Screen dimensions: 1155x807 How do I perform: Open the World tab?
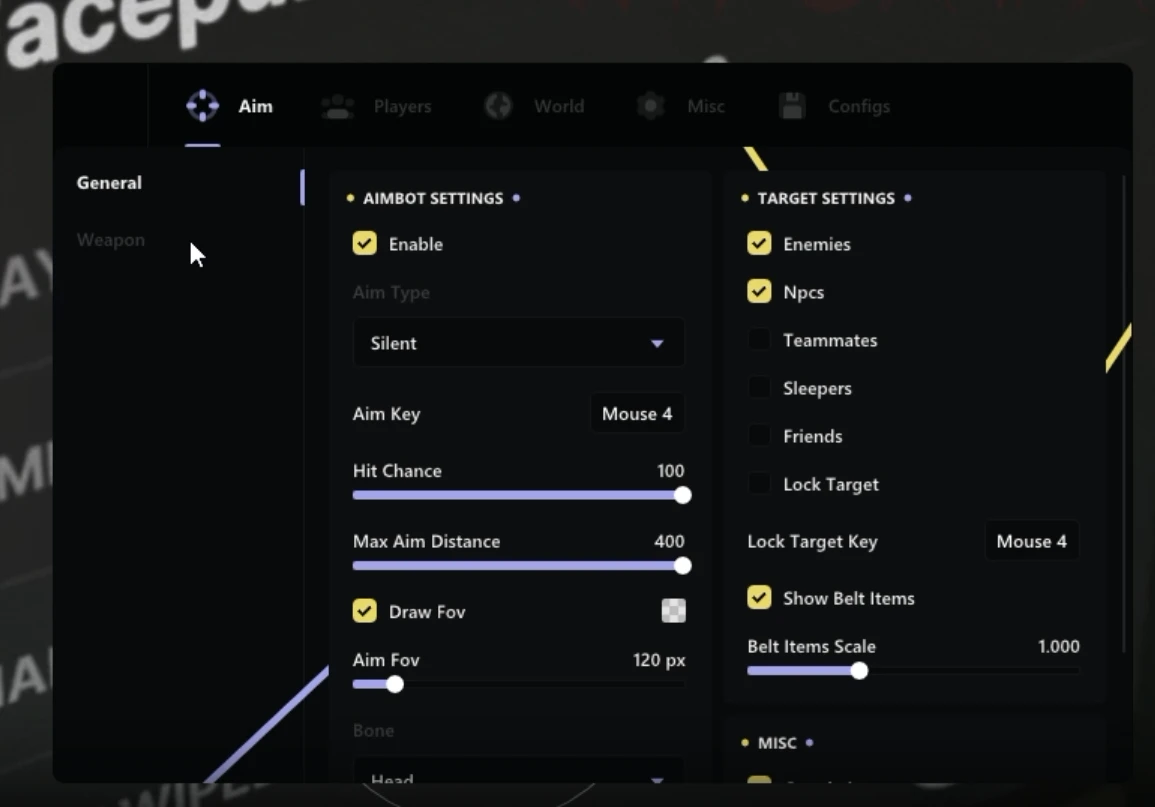pyautogui.click(x=559, y=106)
